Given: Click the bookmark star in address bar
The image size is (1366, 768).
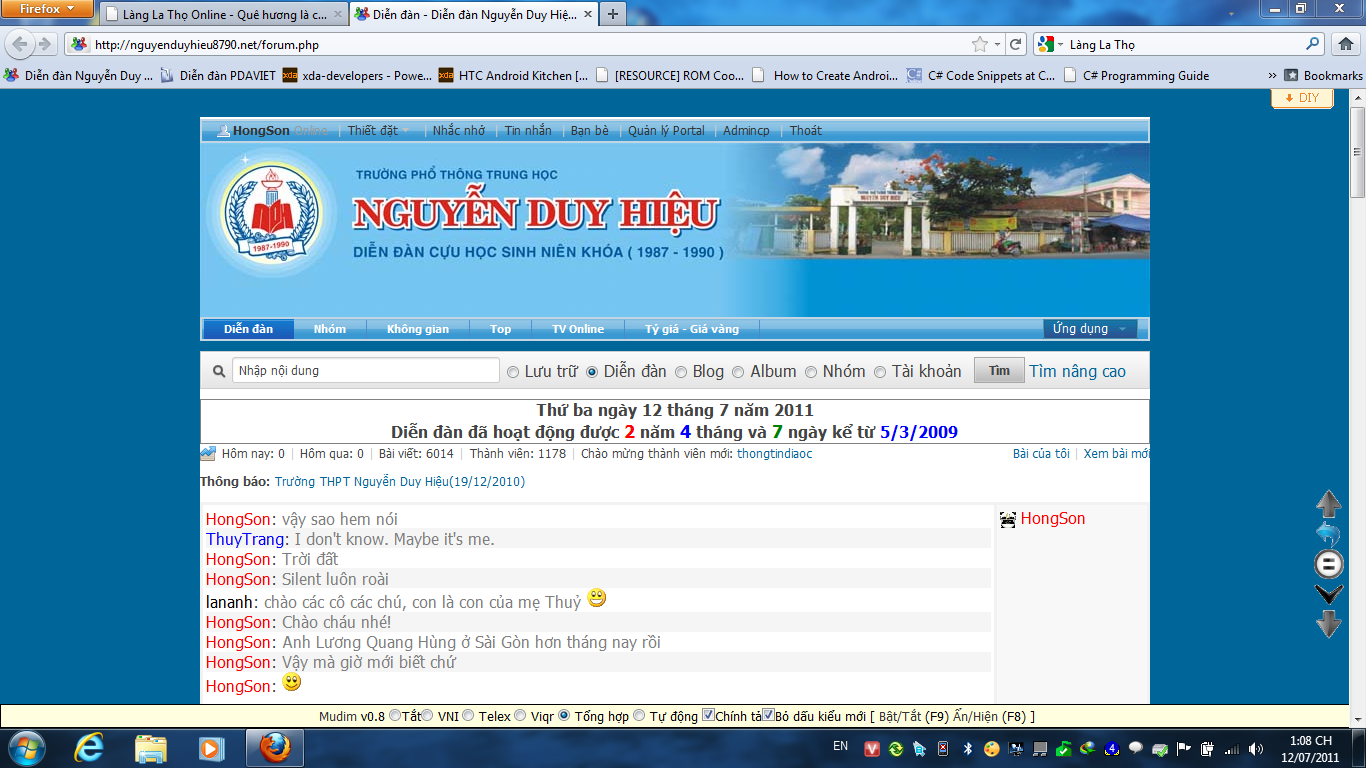Looking at the screenshot, I should pyautogui.click(x=980, y=44).
